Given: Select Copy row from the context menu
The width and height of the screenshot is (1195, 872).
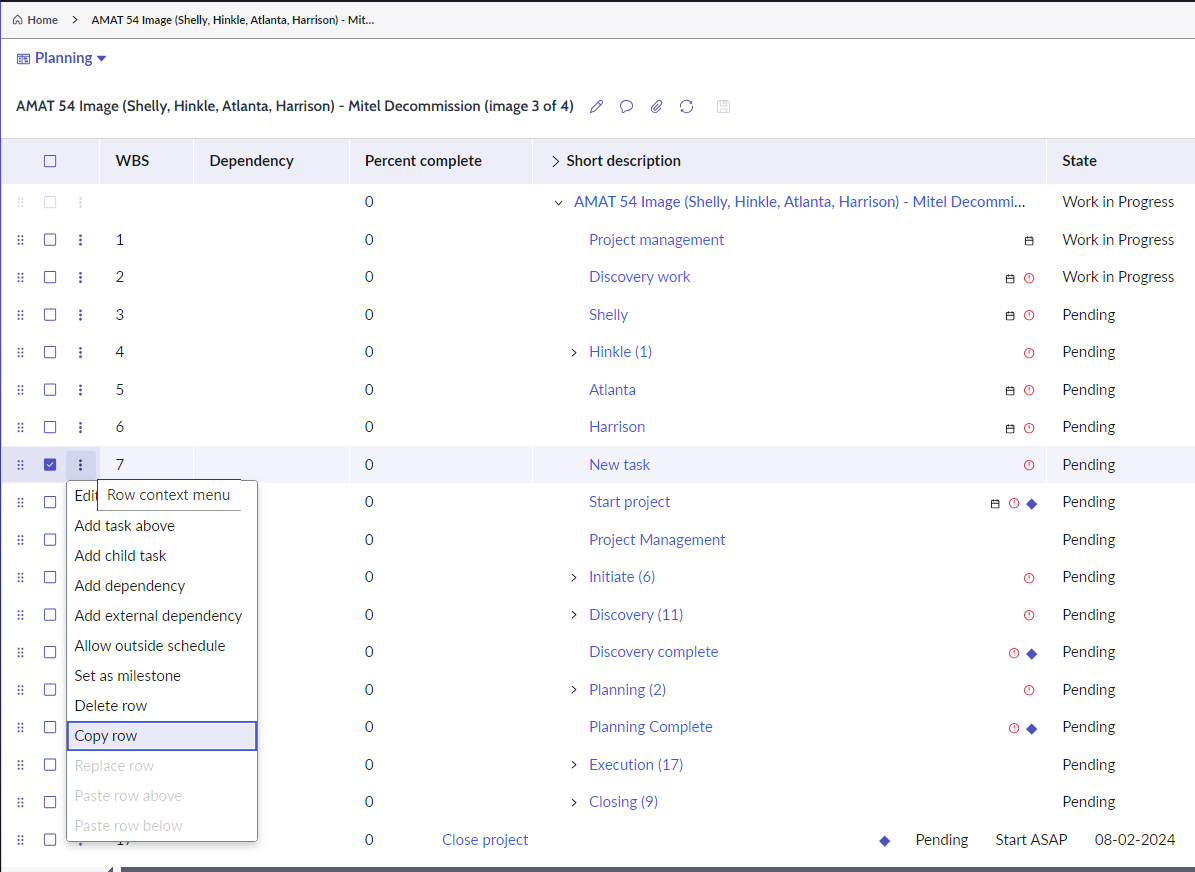Looking at the screenshot, I should click(106, 735).
